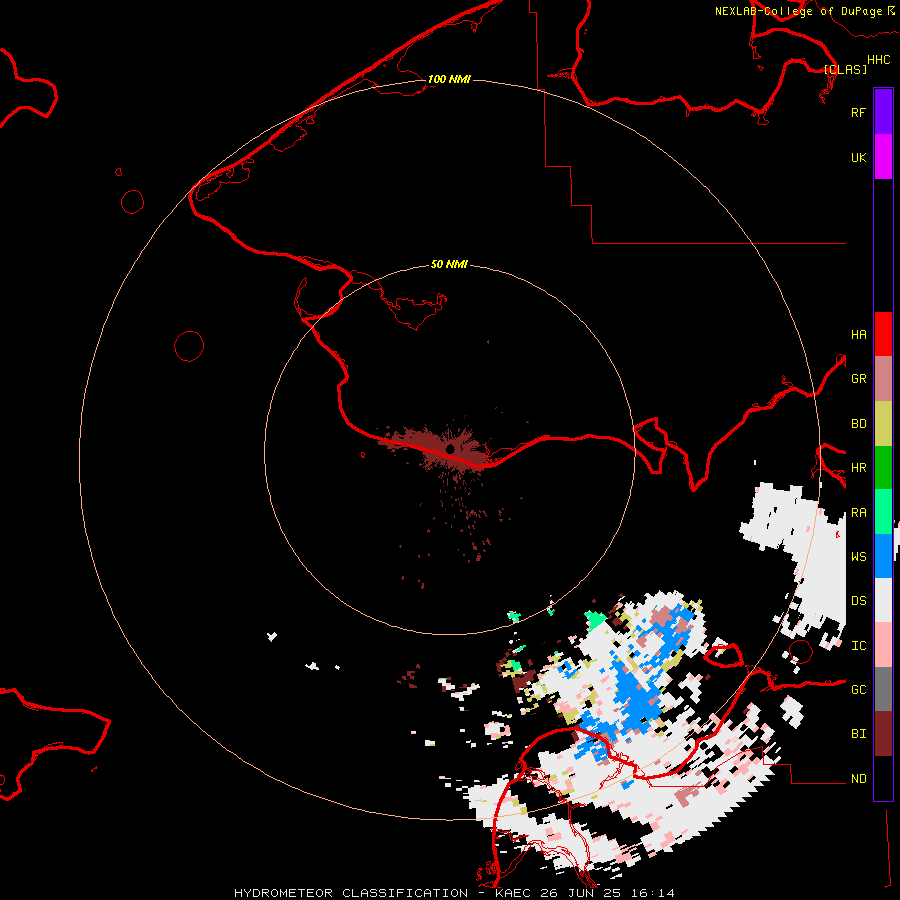Select the GR legend color block
The height and width of the screenshot is (900, 900).
click(883, 379)
